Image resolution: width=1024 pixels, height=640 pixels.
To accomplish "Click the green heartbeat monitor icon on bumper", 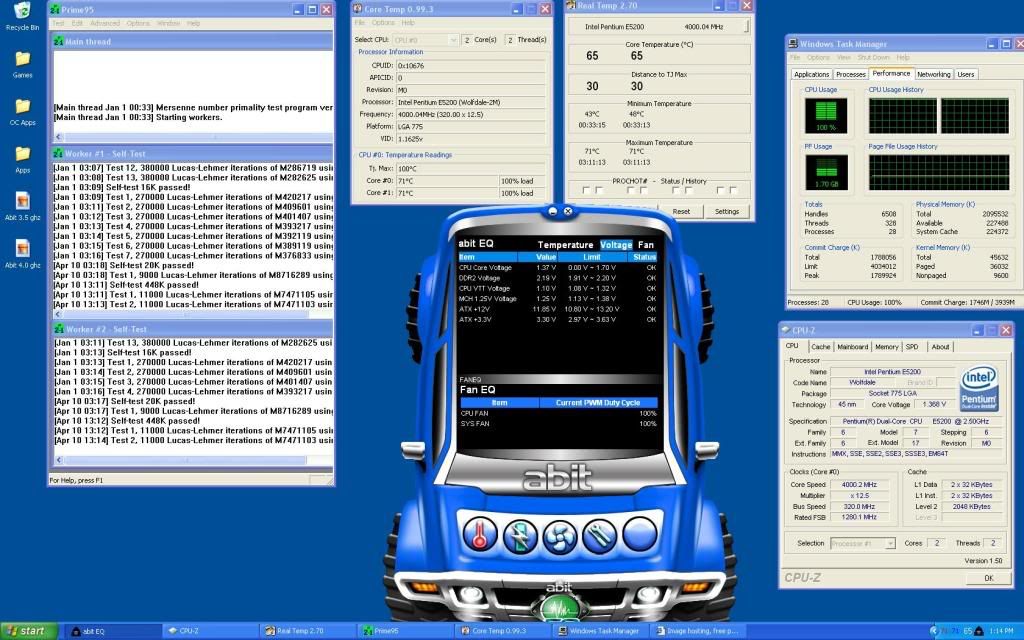I will point(560,609).
